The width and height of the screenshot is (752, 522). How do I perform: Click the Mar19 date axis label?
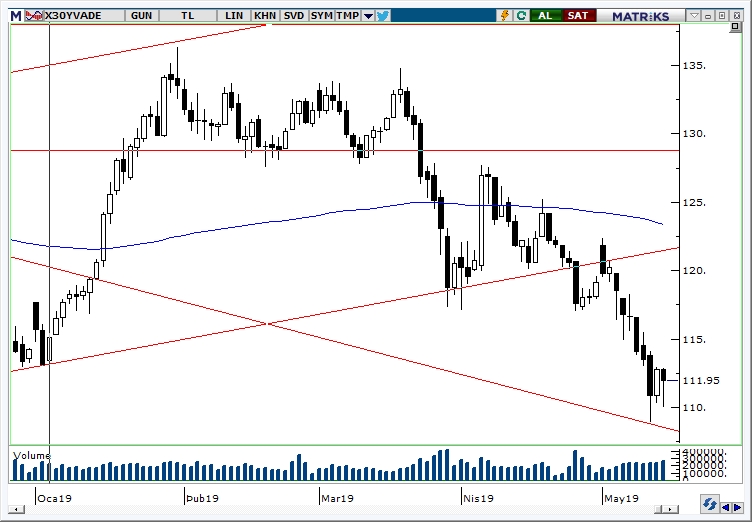tap(337, 498)
